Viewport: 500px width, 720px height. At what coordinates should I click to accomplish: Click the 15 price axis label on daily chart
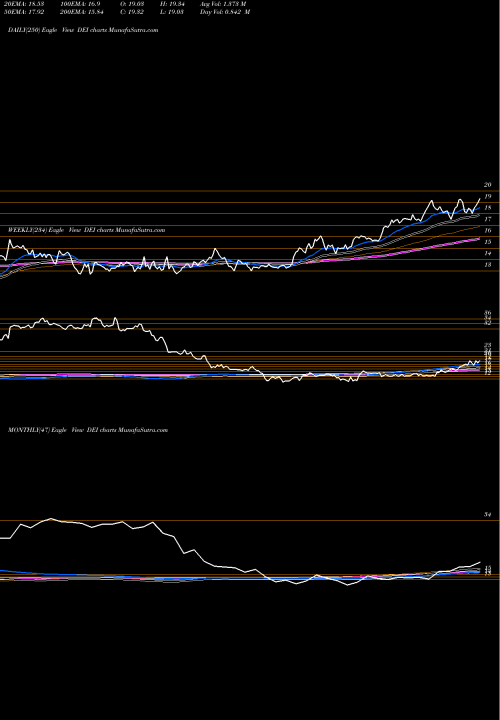(488, 242)
